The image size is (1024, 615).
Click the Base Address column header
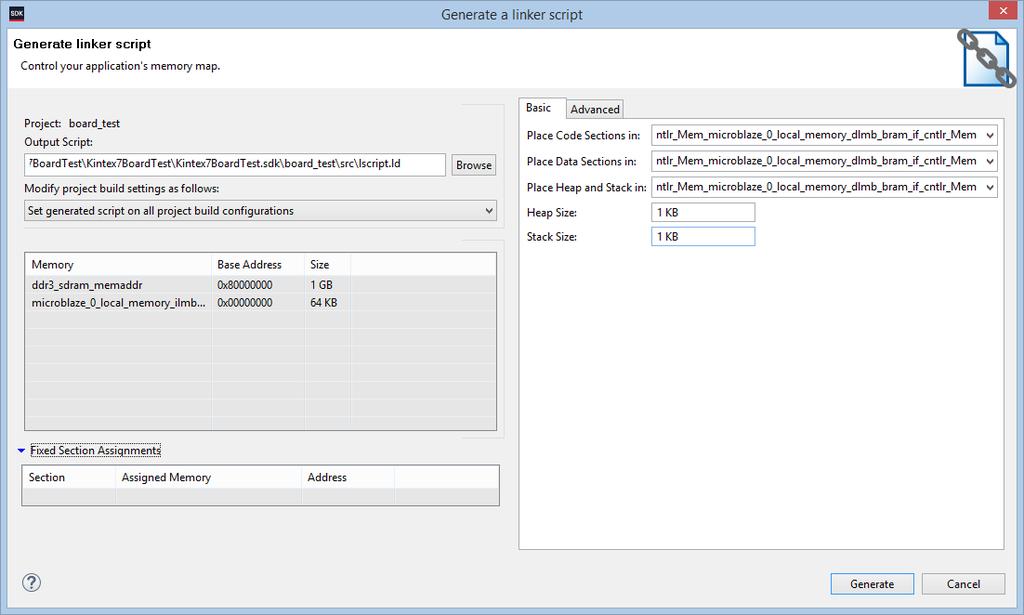coord(258,264)
